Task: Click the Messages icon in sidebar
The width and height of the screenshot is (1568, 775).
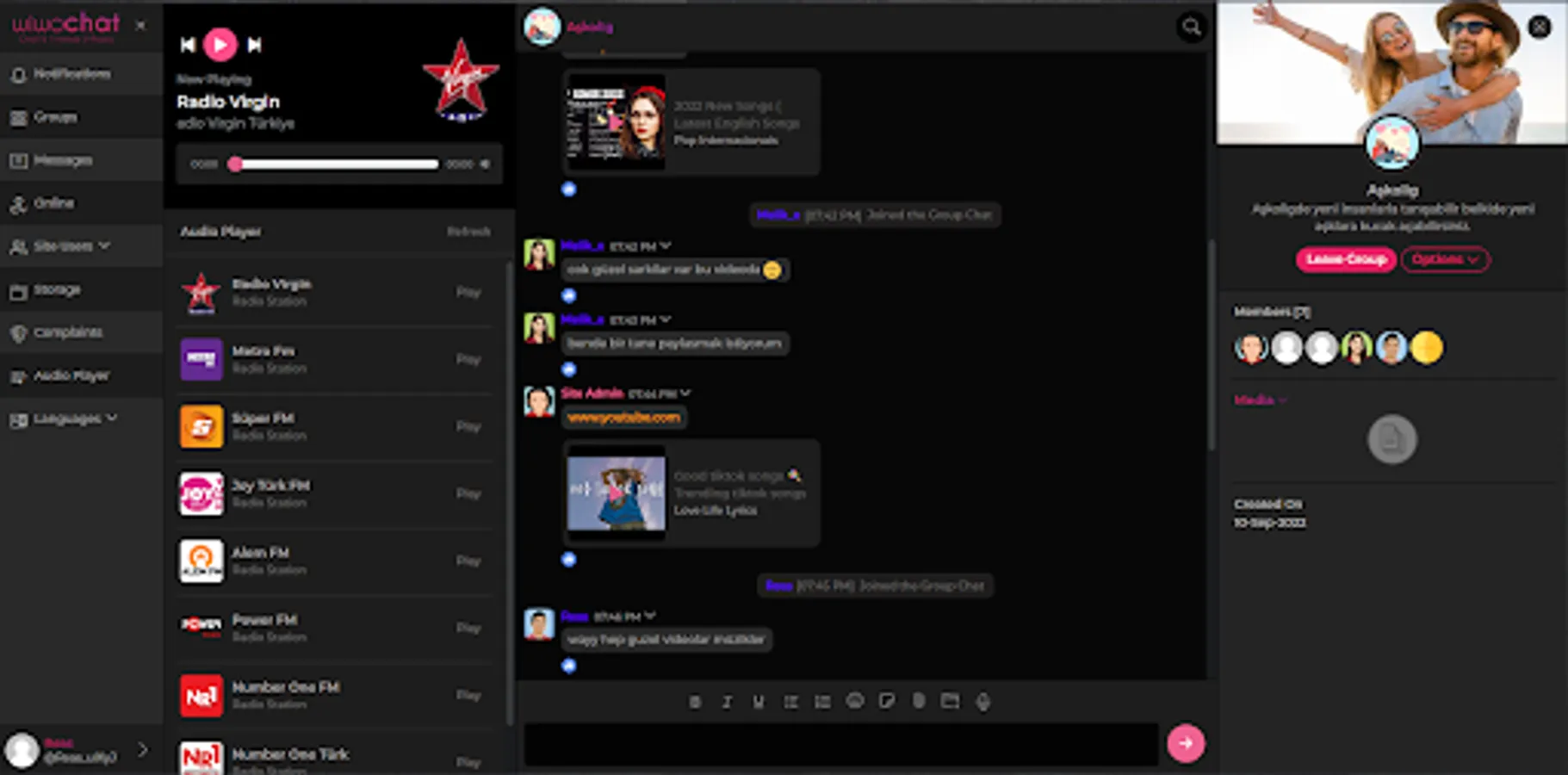Action: 18,161
